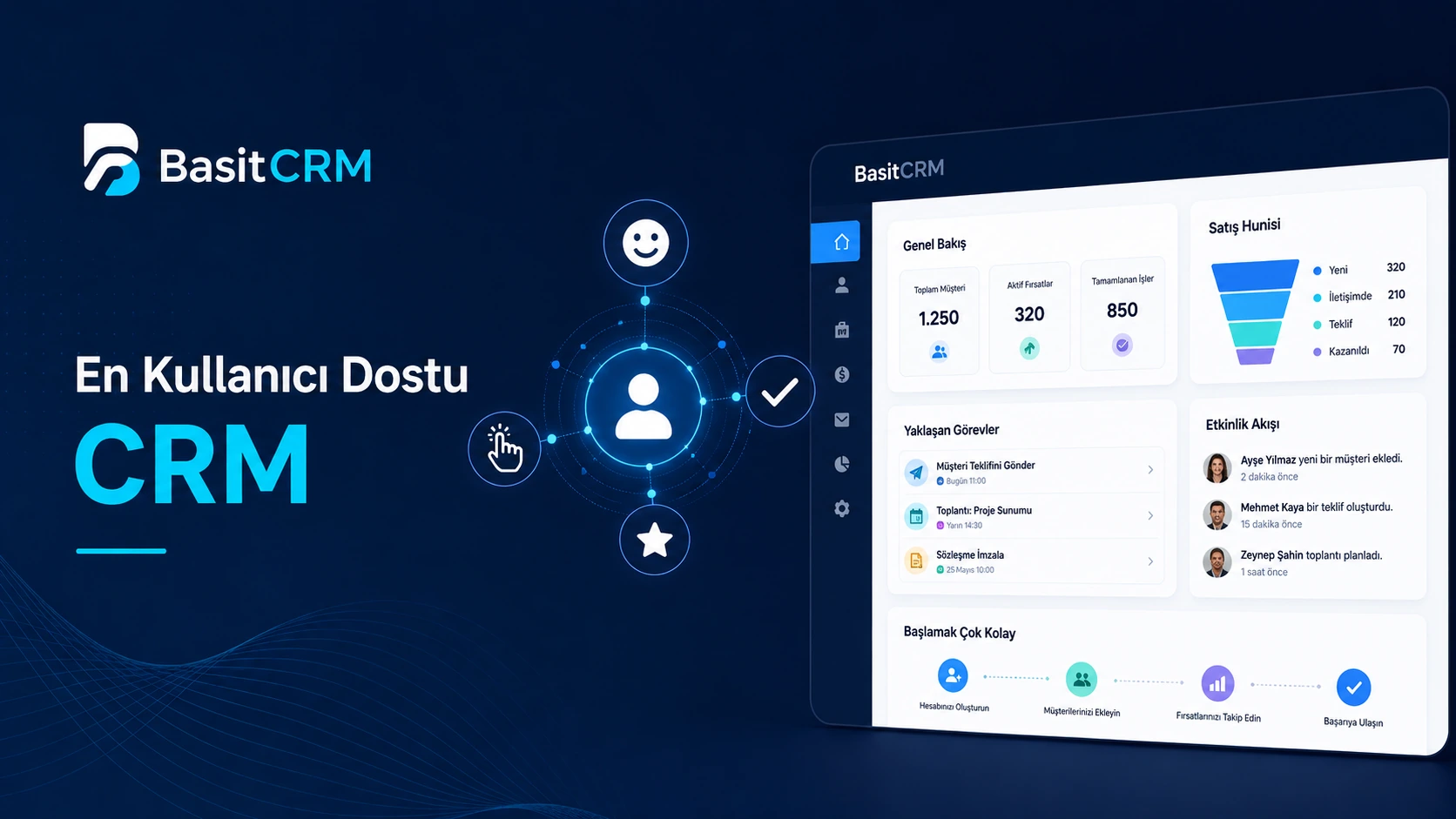Image resolution: width=1456 pixels, height=819 pixels.
Task: Click the BasitCRM logo mark at top left
Action: pos(111,159)
